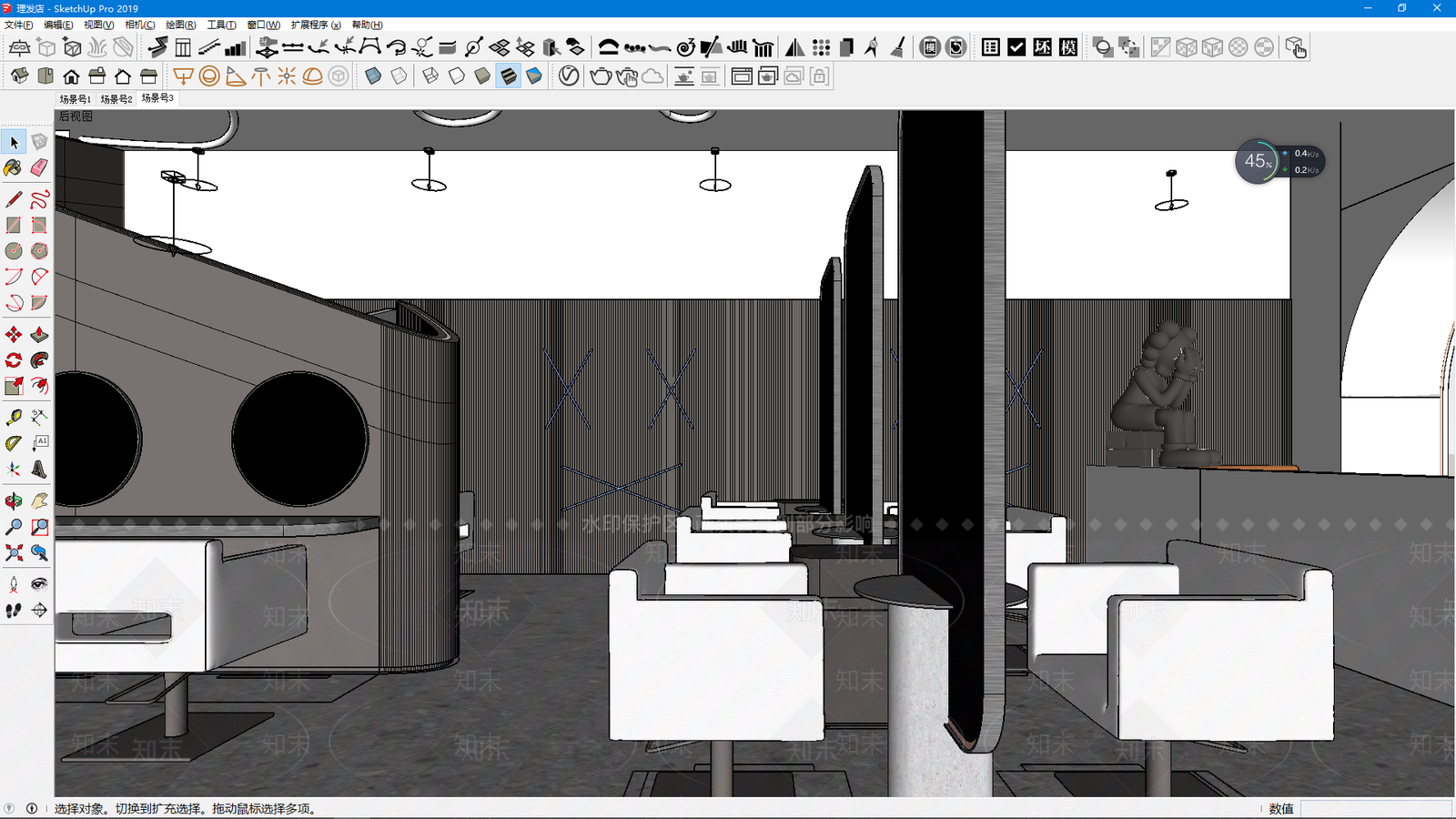Switch to Iso view house icon
This screenshot has width=1456, height=819.
click(20, 76)
